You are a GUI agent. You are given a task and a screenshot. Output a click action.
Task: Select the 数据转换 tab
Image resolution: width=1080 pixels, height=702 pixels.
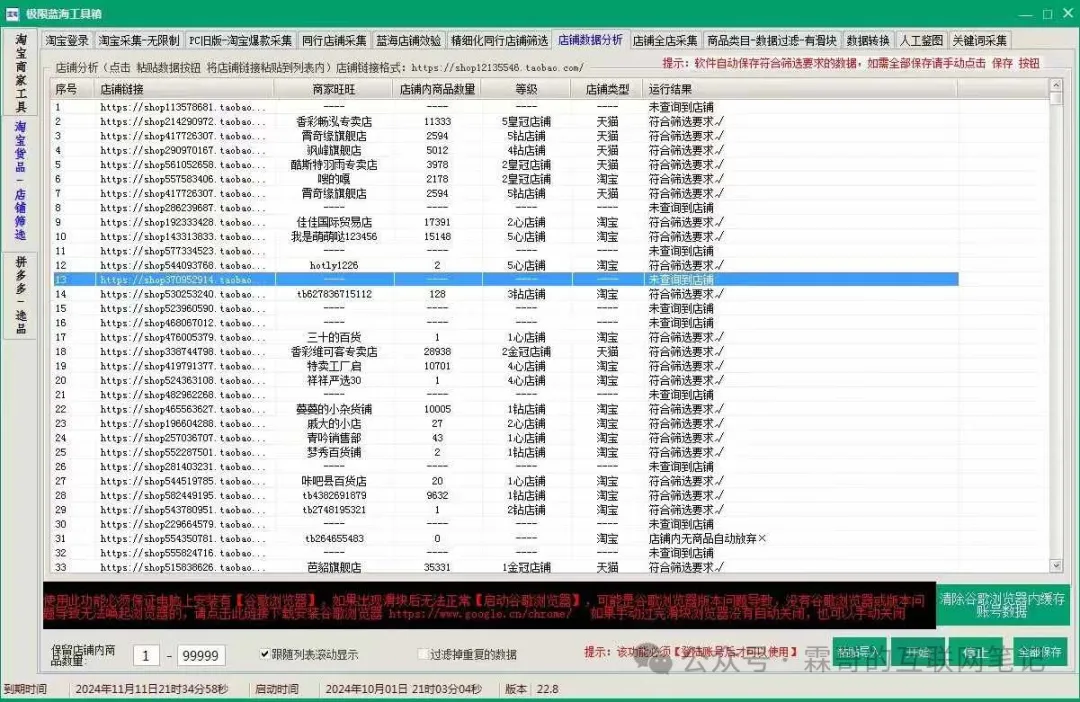click(x=867, y=41)
